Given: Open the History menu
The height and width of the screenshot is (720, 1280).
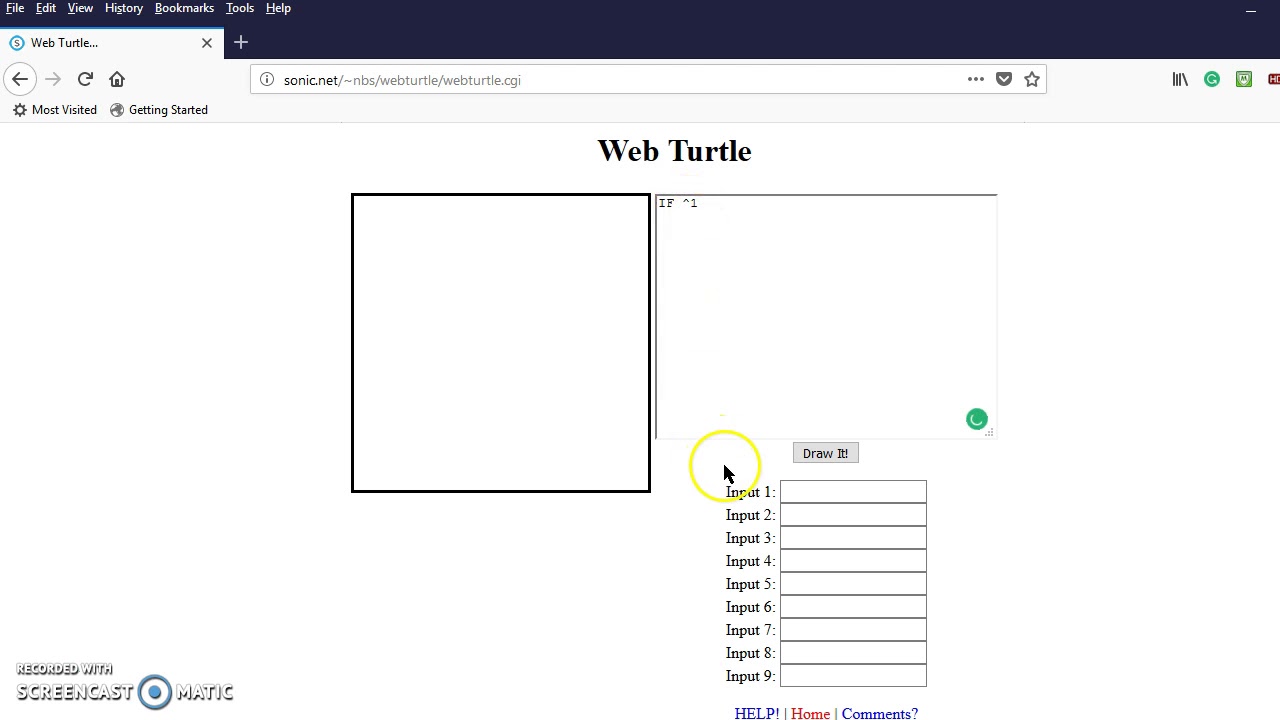Looking at the screenshot, I should click(x=124, y=8).
